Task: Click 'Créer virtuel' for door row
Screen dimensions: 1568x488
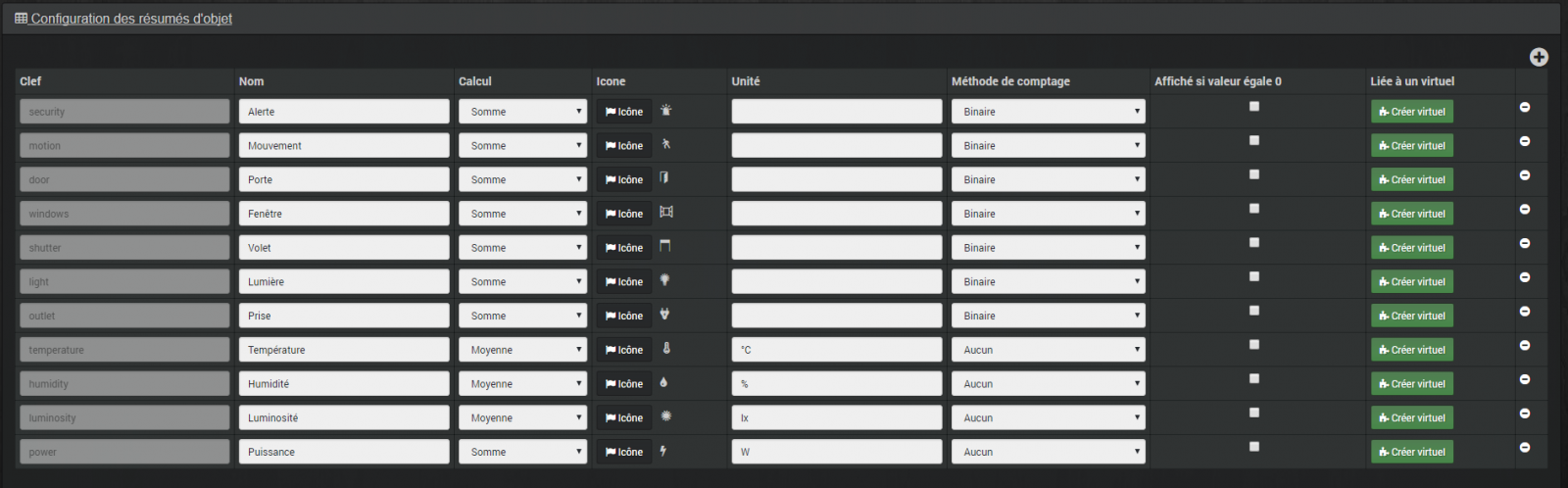Action: tap(1411, 180)
